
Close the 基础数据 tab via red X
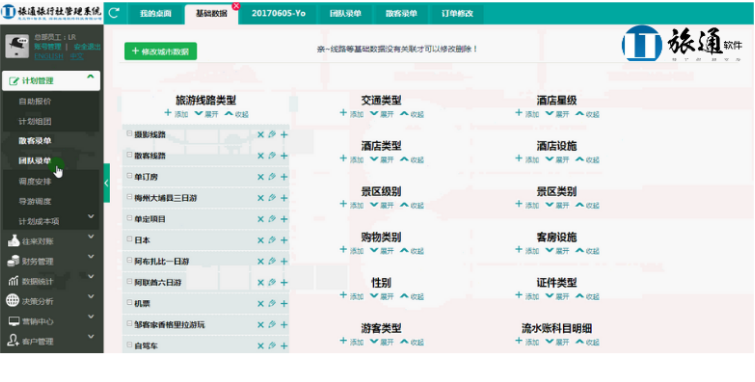tap(236, 6)
